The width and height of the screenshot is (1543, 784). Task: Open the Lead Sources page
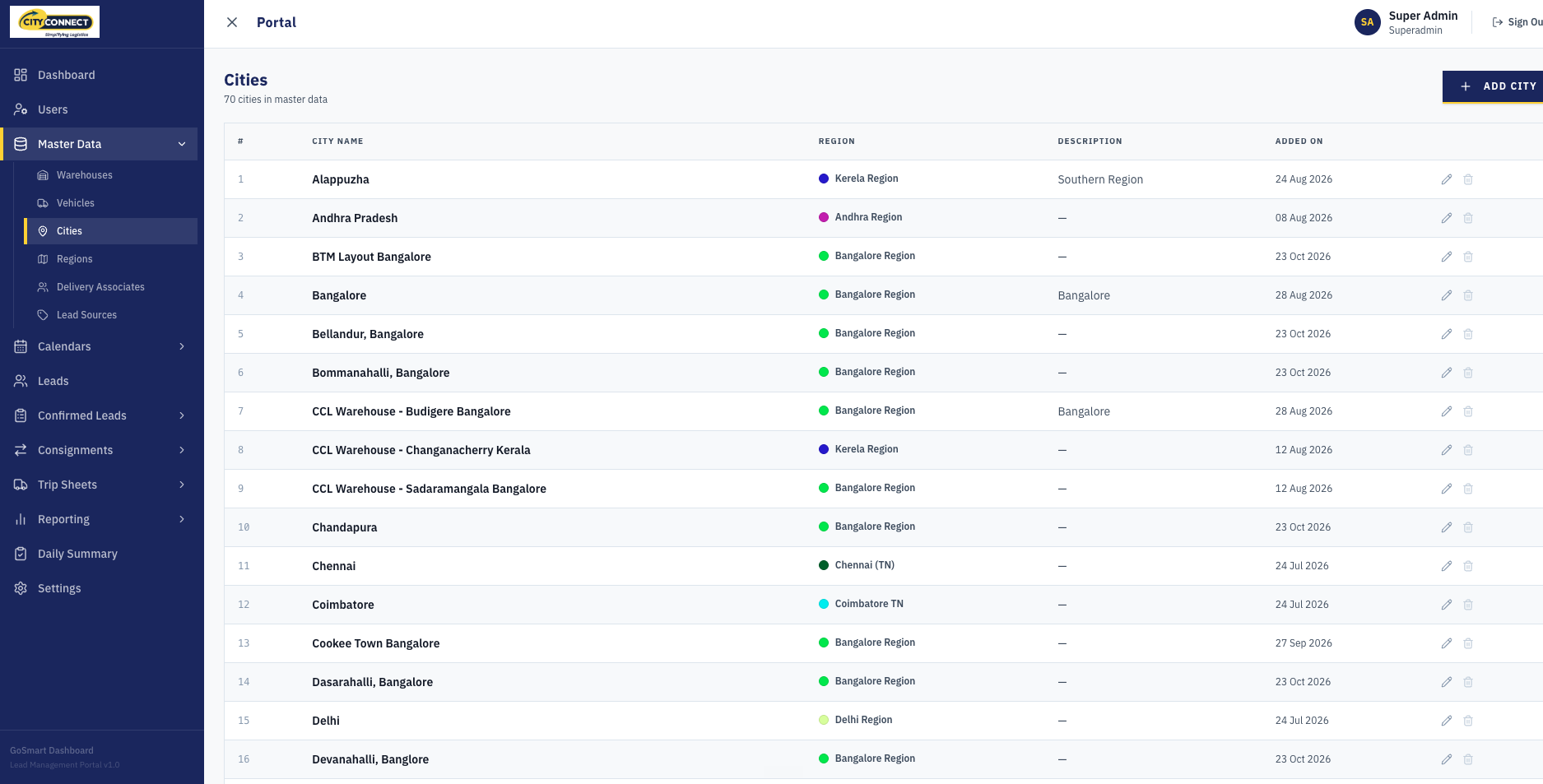pyautogui.click(x=111, y=315)
